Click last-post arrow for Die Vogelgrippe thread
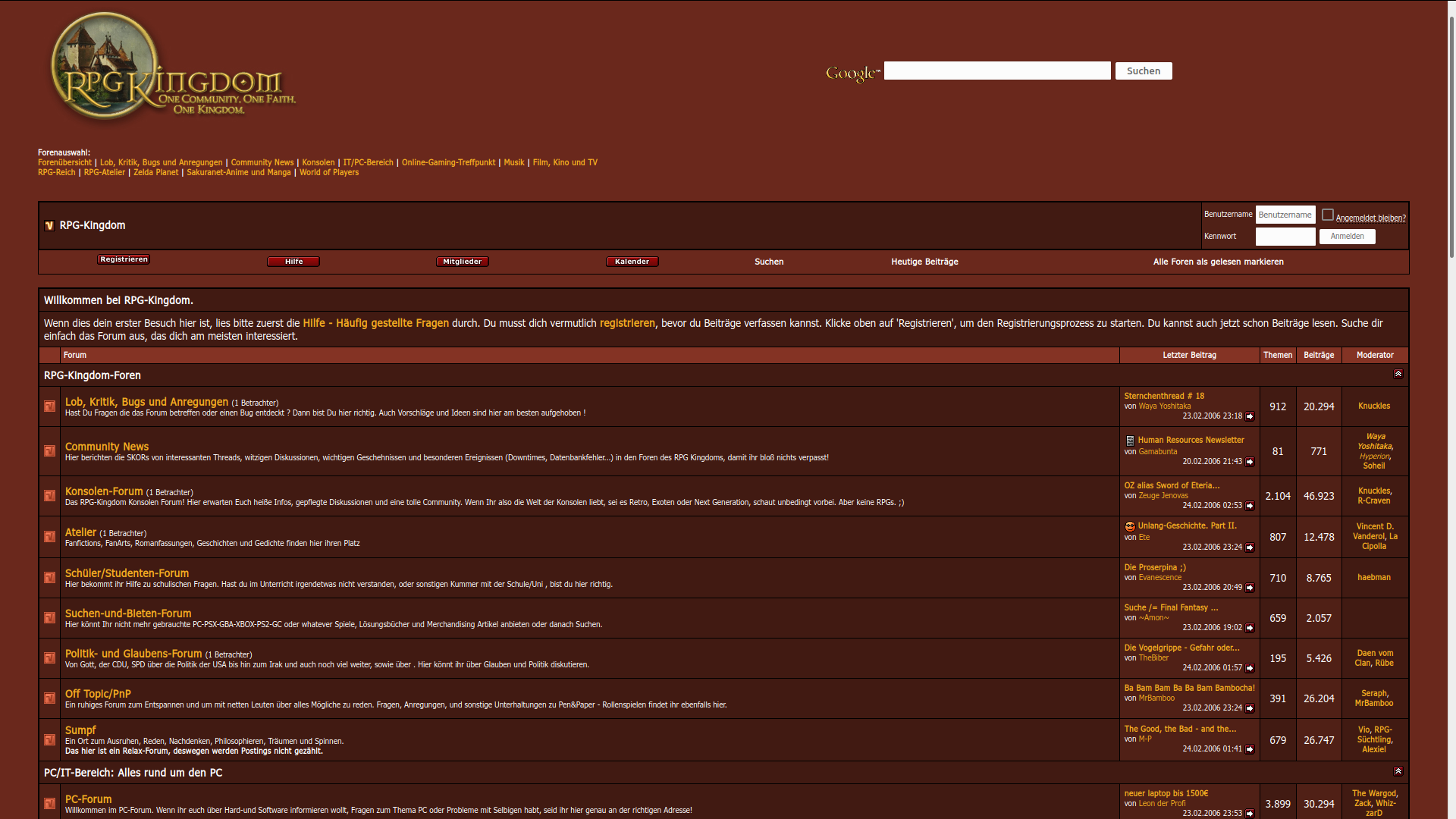The width and height of the screenshot is (1456, 819). click(x=1250, y=668)
